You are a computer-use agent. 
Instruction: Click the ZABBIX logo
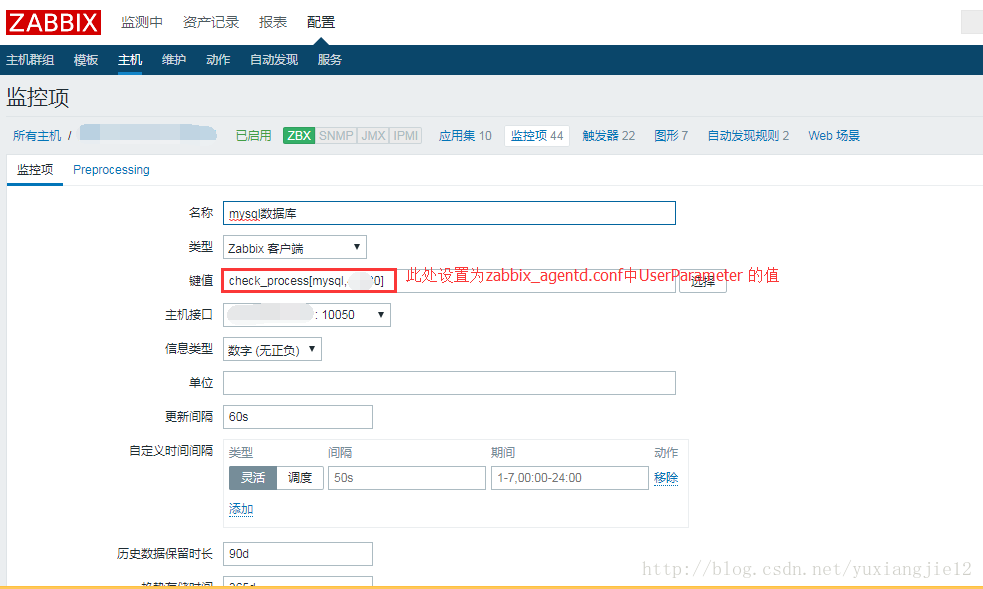click(53, 23)
